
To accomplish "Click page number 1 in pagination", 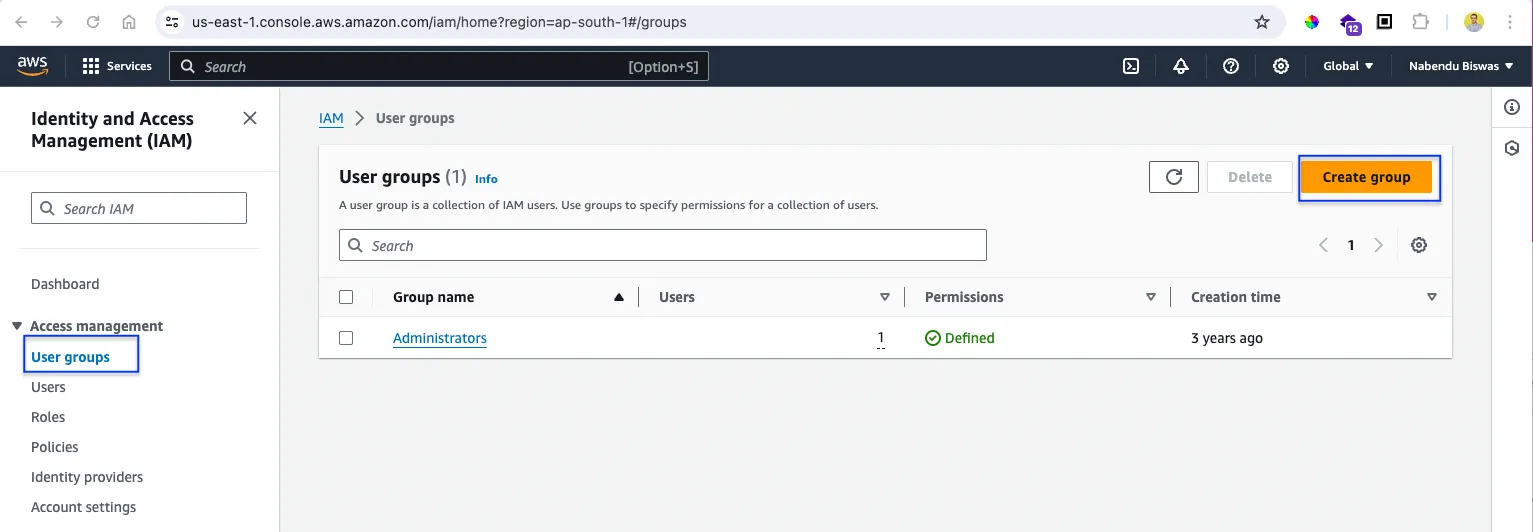I will tap(1351, 245).
